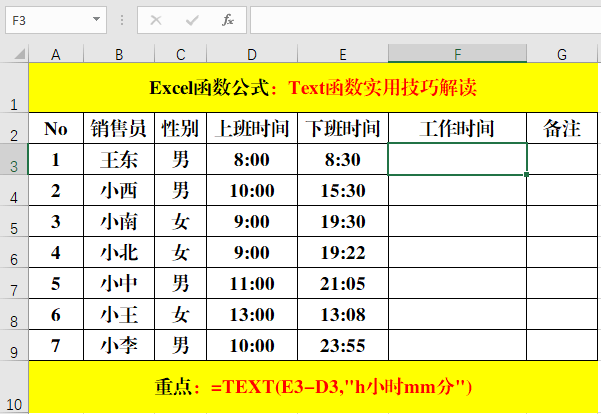601x414 pixels.
Task: Select row 5 header
Action: pyautogui.click(x=14, y=221)
